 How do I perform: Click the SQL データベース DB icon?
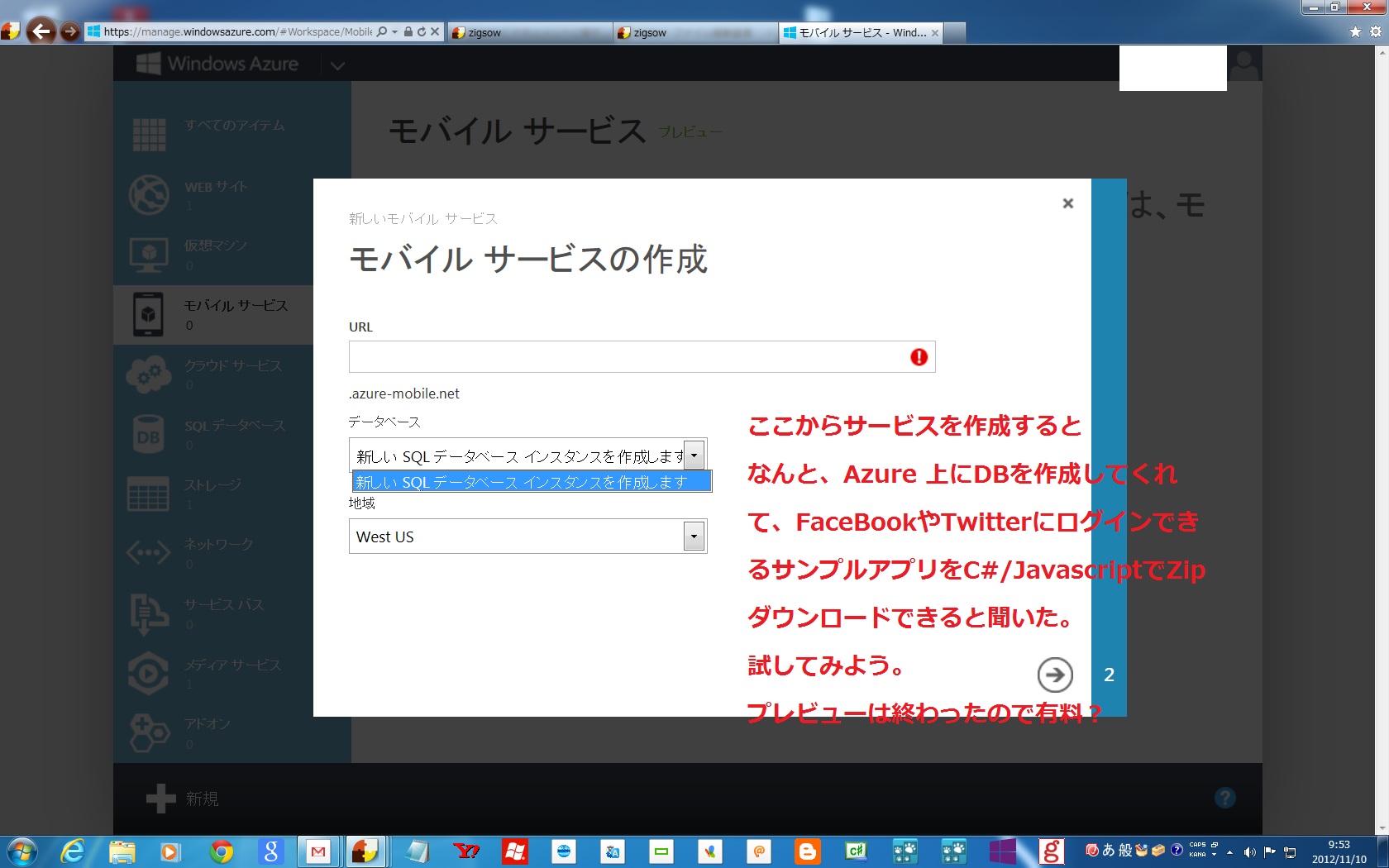149,436
